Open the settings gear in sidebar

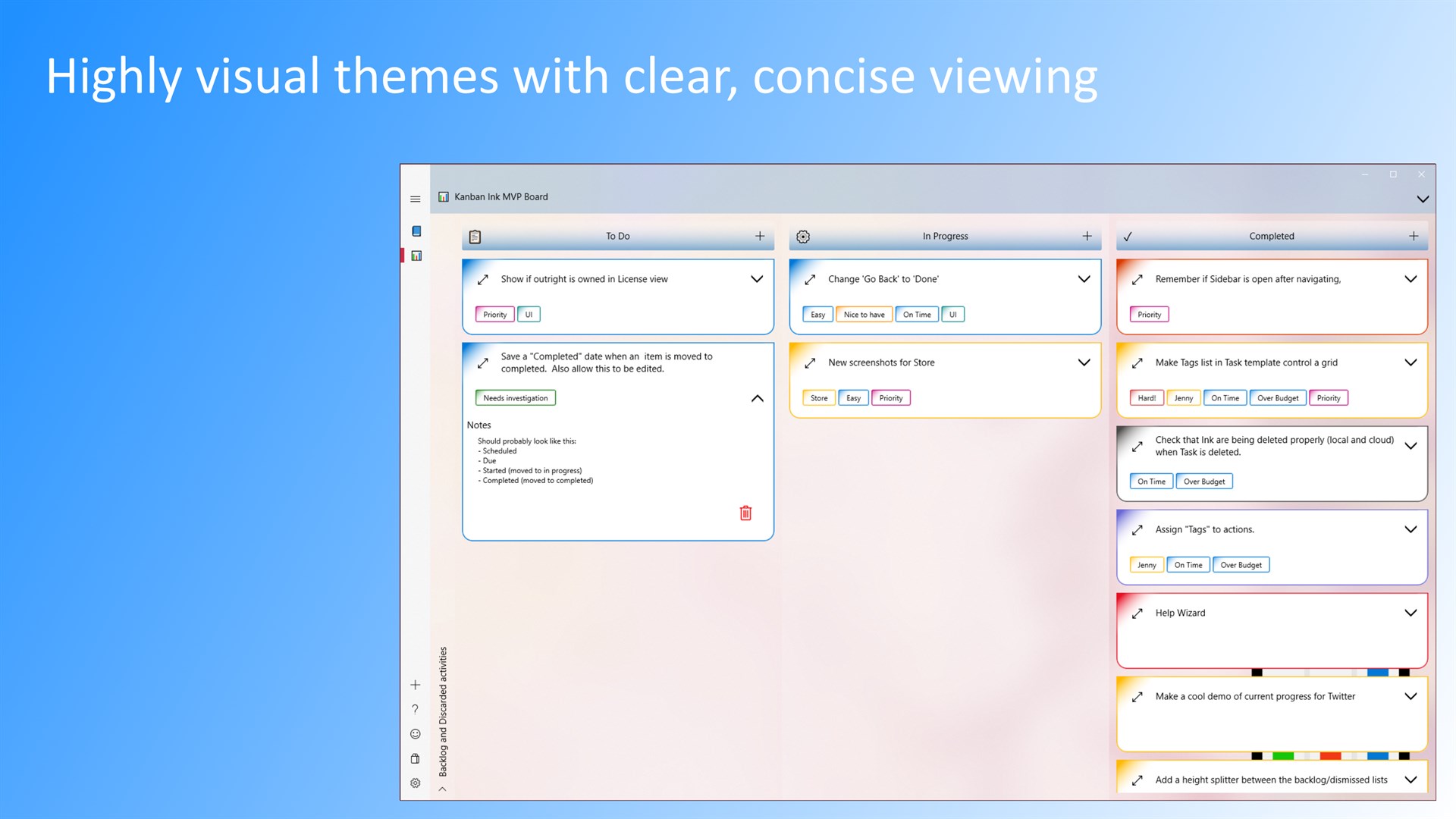click(415, 783)
